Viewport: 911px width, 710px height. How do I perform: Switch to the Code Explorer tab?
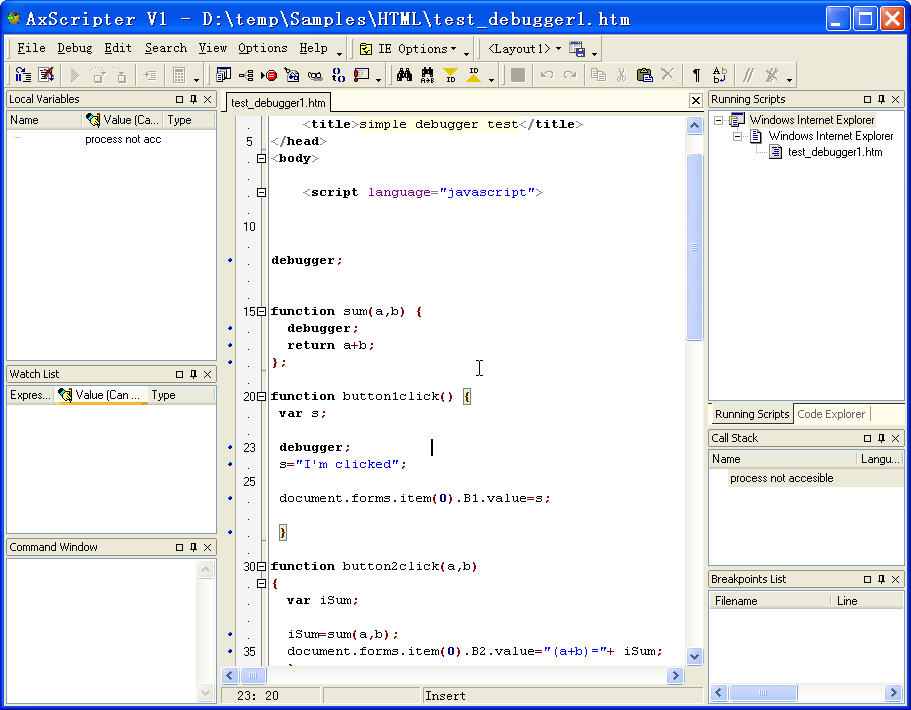[x=831, y=414]
